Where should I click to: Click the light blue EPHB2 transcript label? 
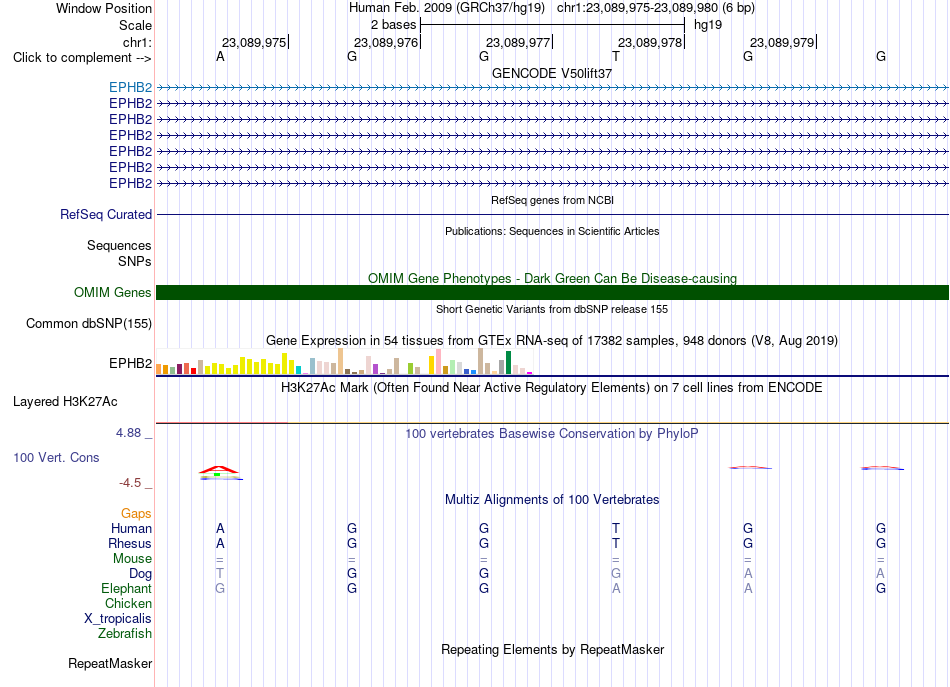(x=130, y=87)
